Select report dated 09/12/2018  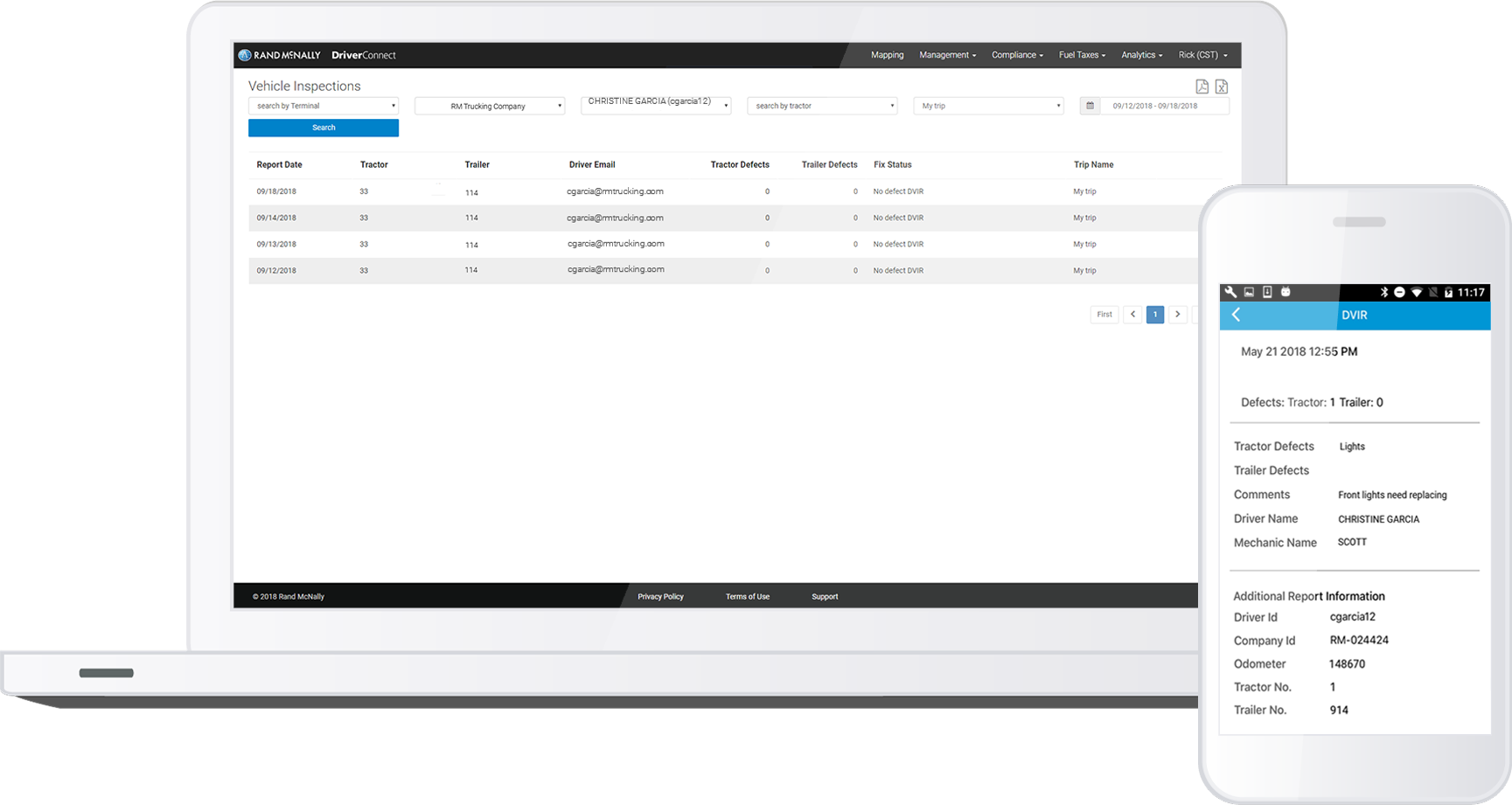click(723, 270)
